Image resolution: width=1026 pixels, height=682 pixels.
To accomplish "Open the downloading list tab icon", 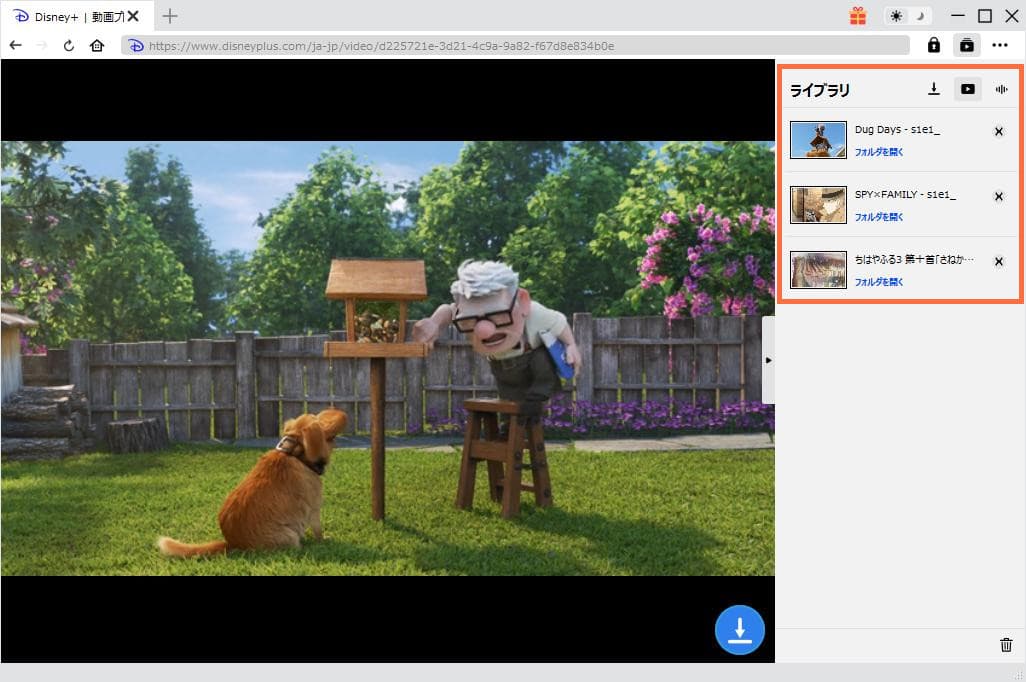I will 933,89.
